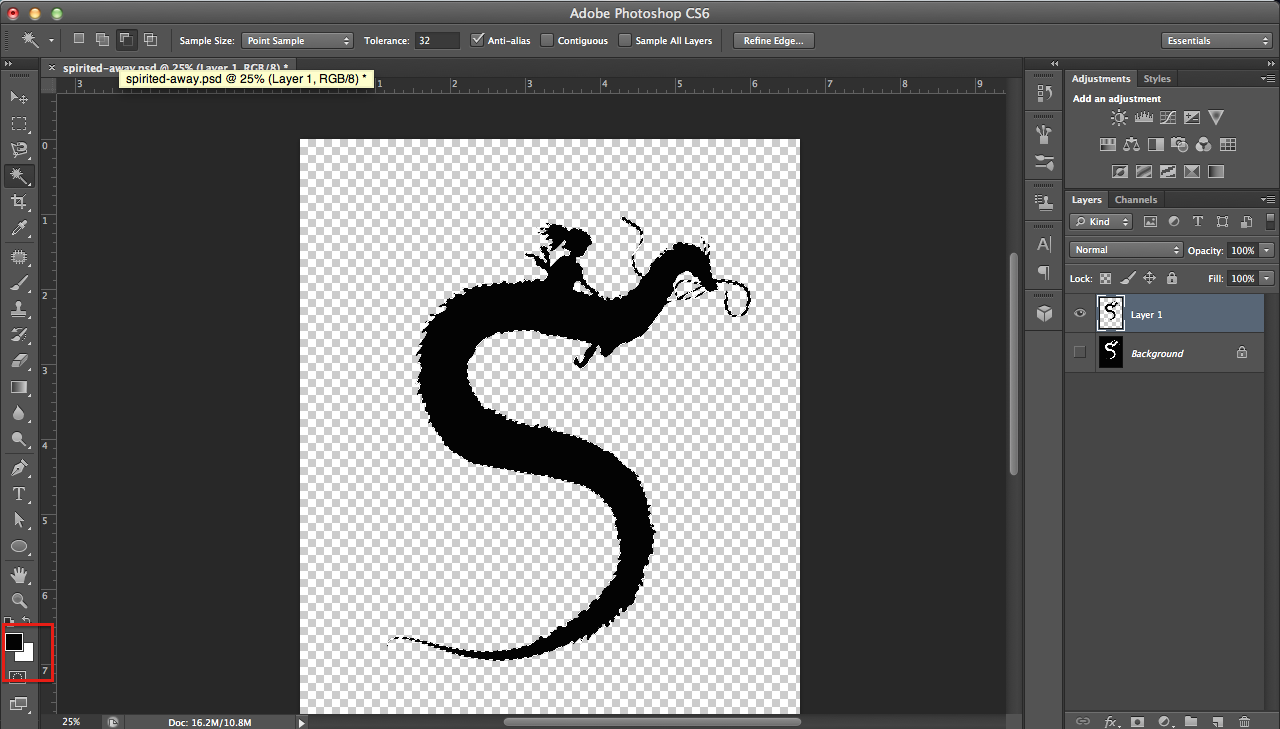Toggle the Anti-alias checkbox
This screenshot has width=1280, height=729.
coord(477,40)
